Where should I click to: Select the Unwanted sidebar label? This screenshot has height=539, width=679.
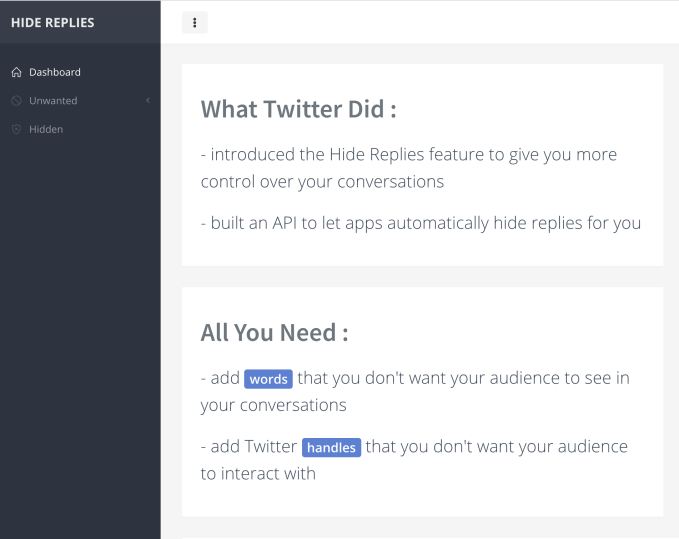(53, 101)
